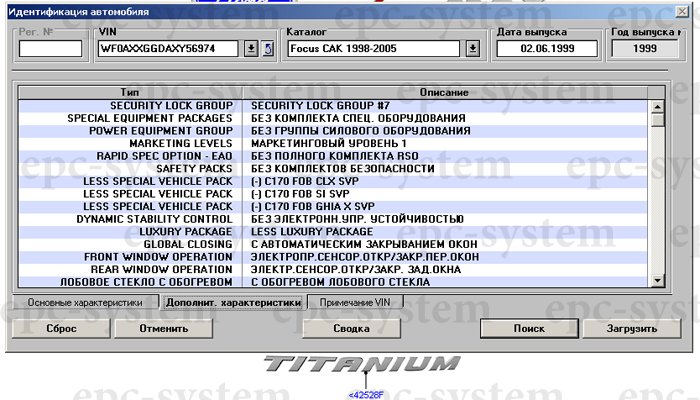Select the REAR WINDOW OPERATION row
The width and height of the screenshot is (700, 400).
tap(333, 270)
